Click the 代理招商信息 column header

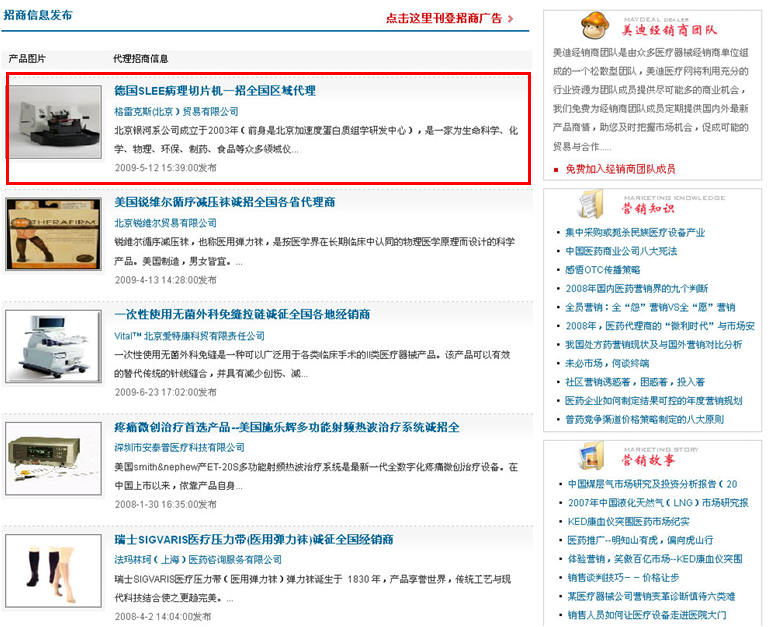coord(141,59)
